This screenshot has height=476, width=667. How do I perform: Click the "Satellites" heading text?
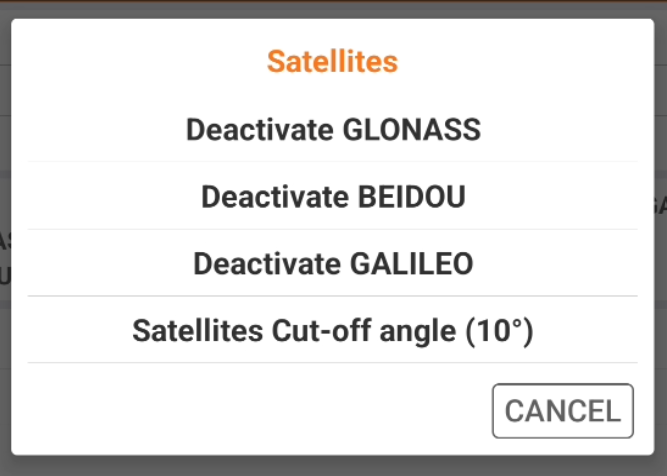coord(332,62)
